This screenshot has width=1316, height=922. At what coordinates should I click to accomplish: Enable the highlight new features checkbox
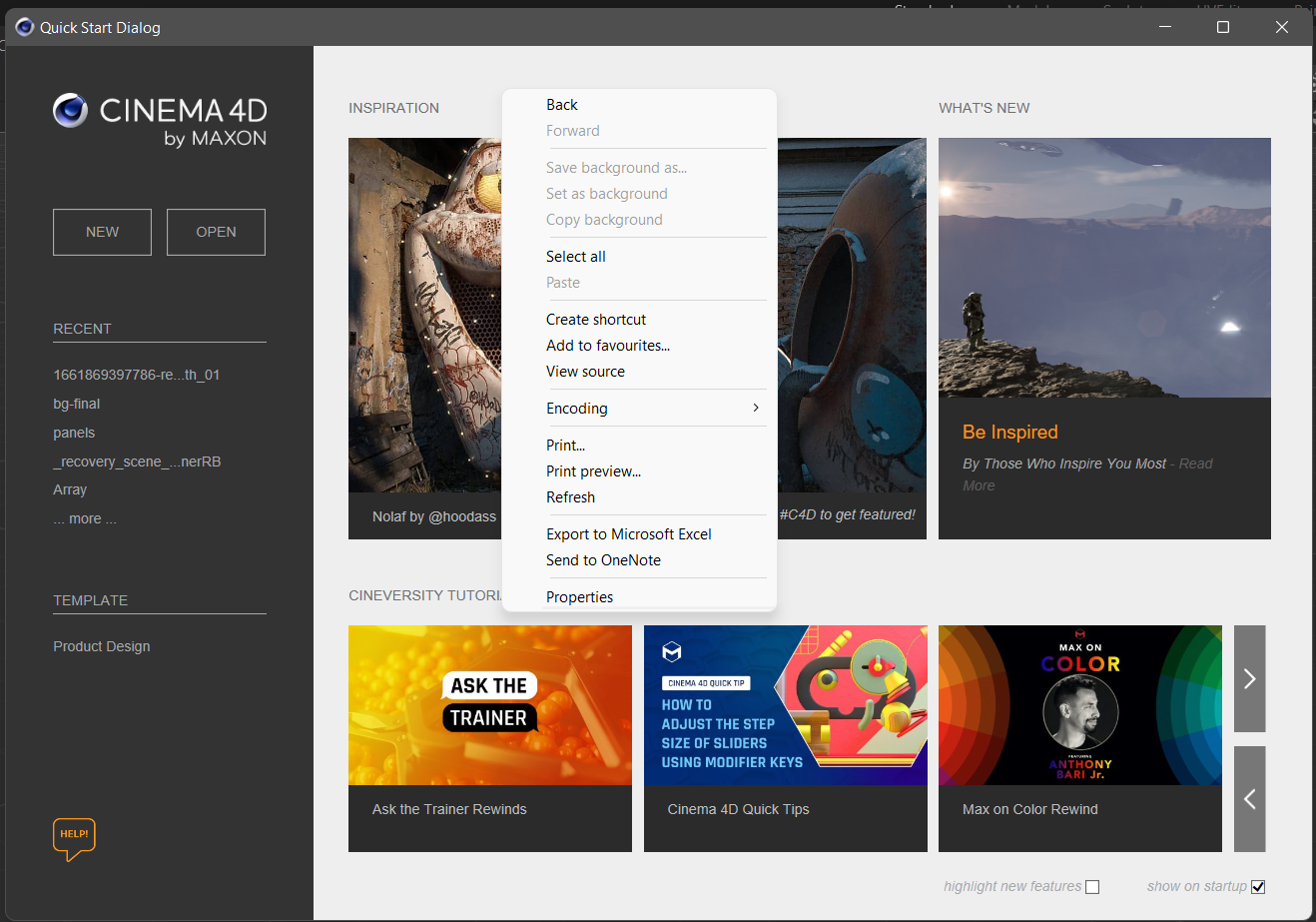pyautogui.click(x=1092, y=887)
